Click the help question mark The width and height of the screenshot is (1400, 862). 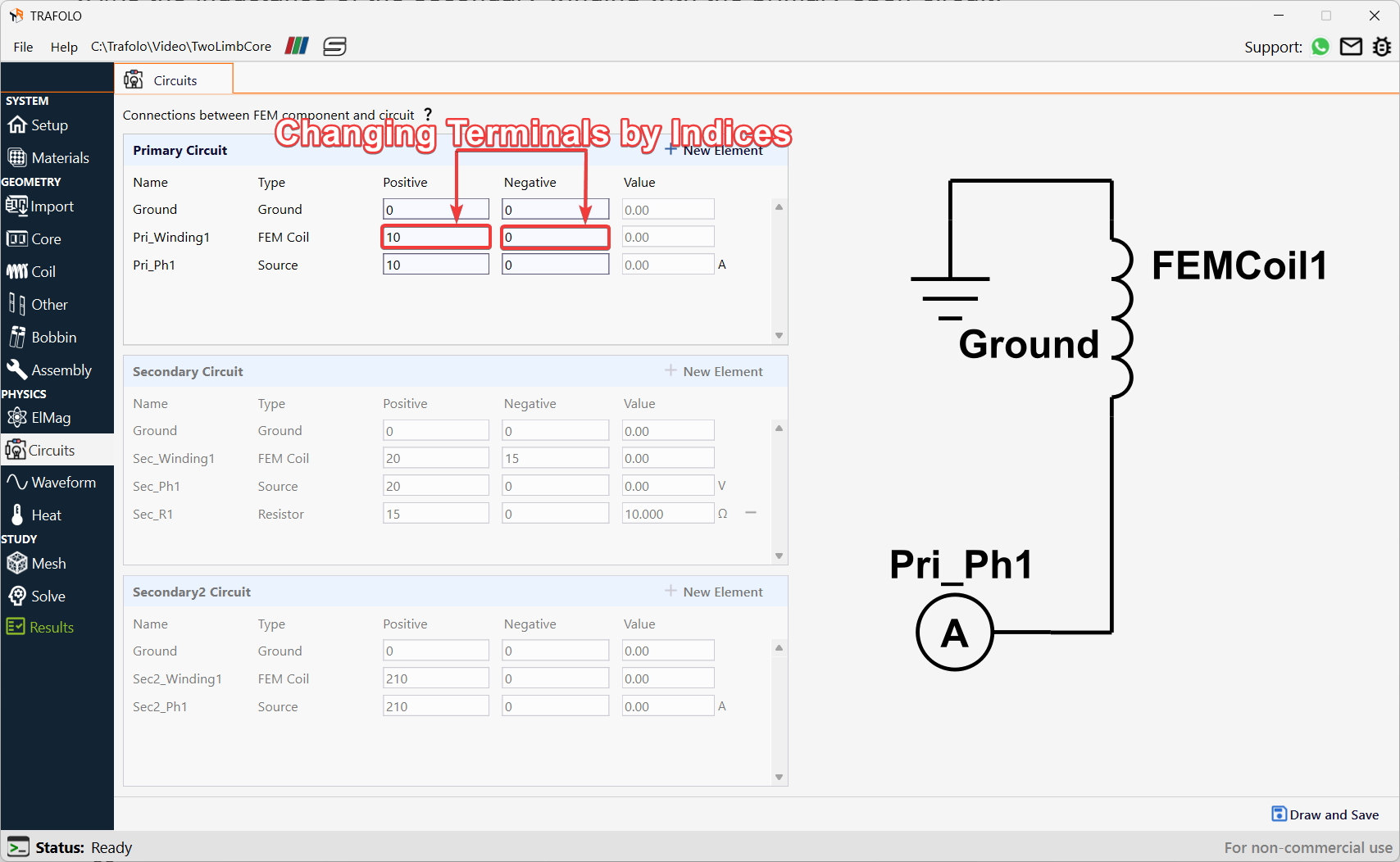pos(428,115)
